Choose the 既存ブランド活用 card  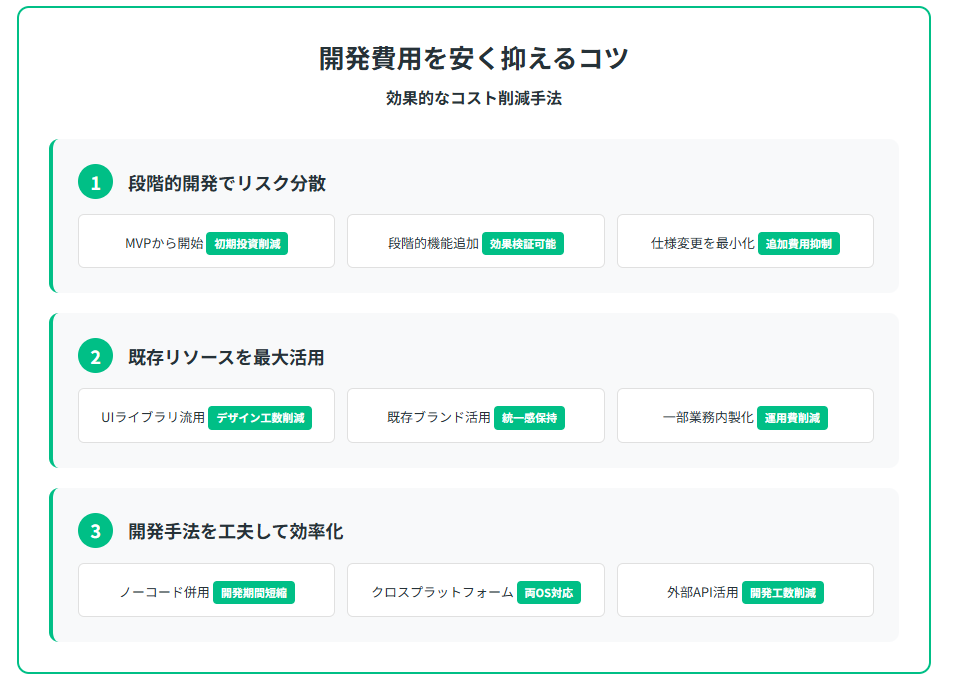pos(476,415)
